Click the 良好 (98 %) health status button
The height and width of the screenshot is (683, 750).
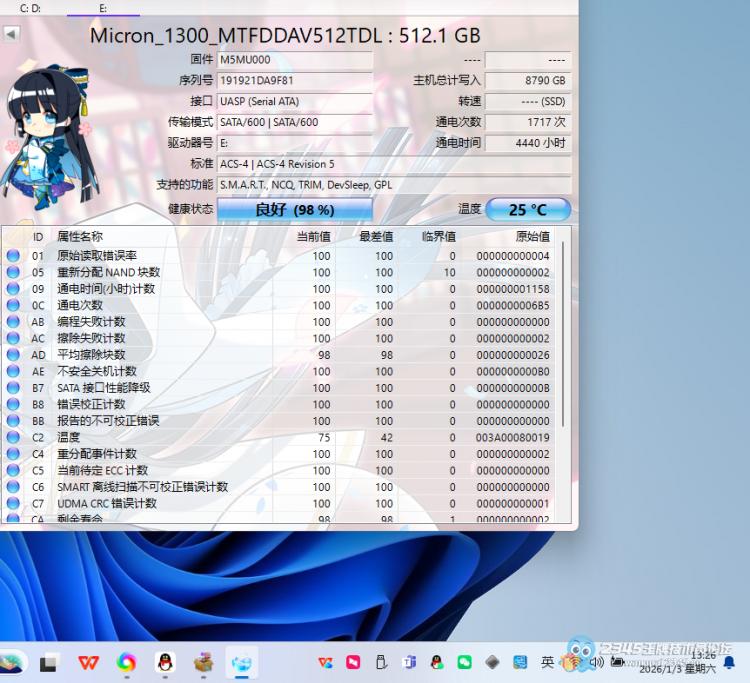pyautogui.click(x=294, y=210)
